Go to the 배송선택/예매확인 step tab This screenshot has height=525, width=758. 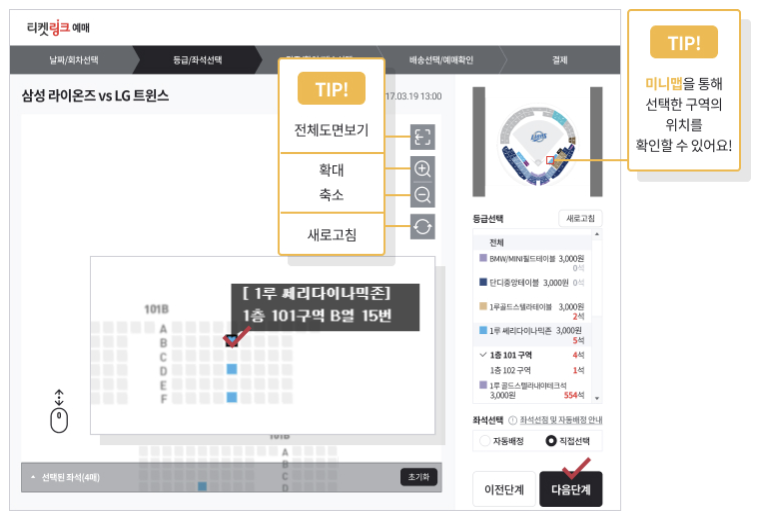tap(441, 60)
